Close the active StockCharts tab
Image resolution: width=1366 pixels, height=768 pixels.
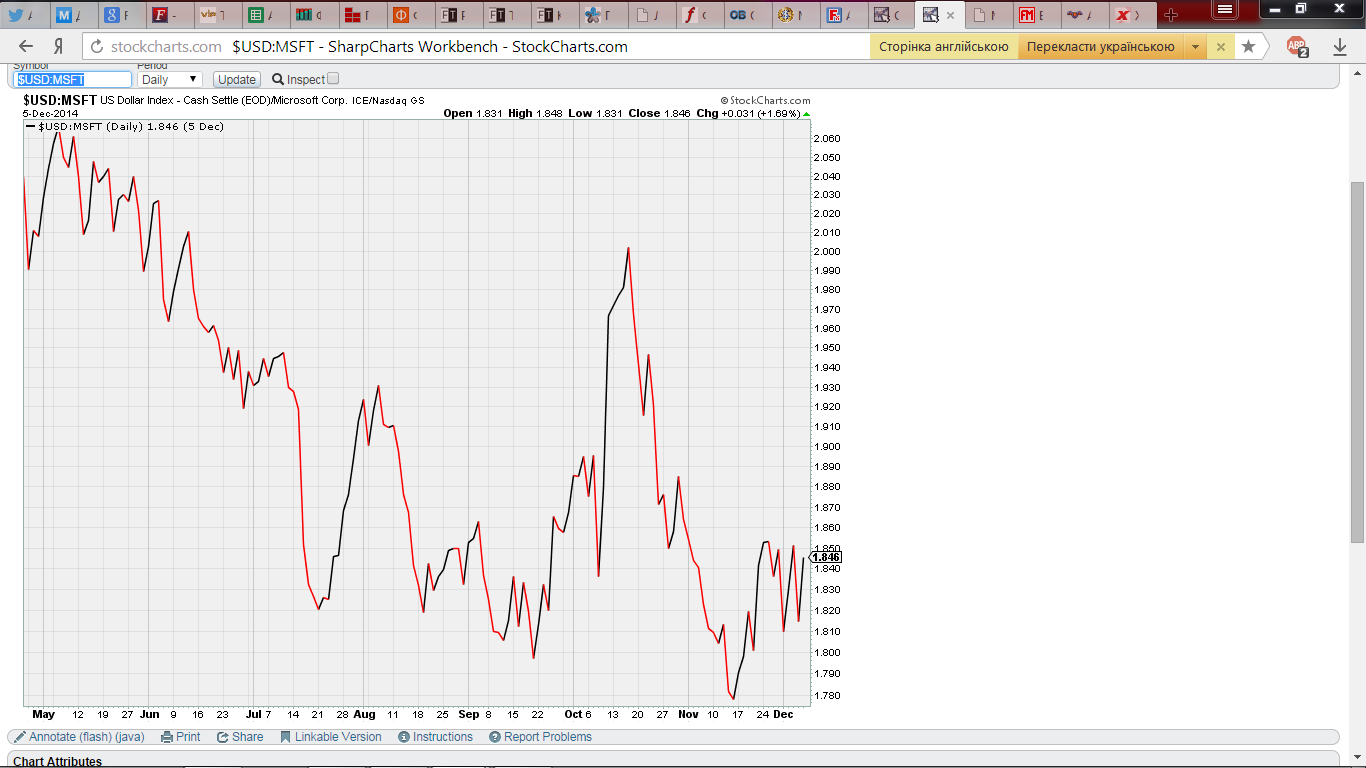[x=950, y=15]
